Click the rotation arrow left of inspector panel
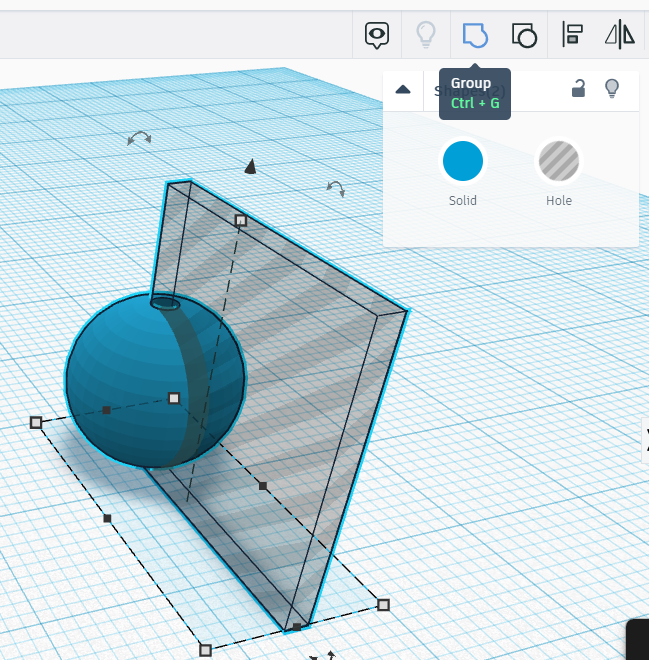The width and height of the screenshot is (649, 660). click(336, 189)
